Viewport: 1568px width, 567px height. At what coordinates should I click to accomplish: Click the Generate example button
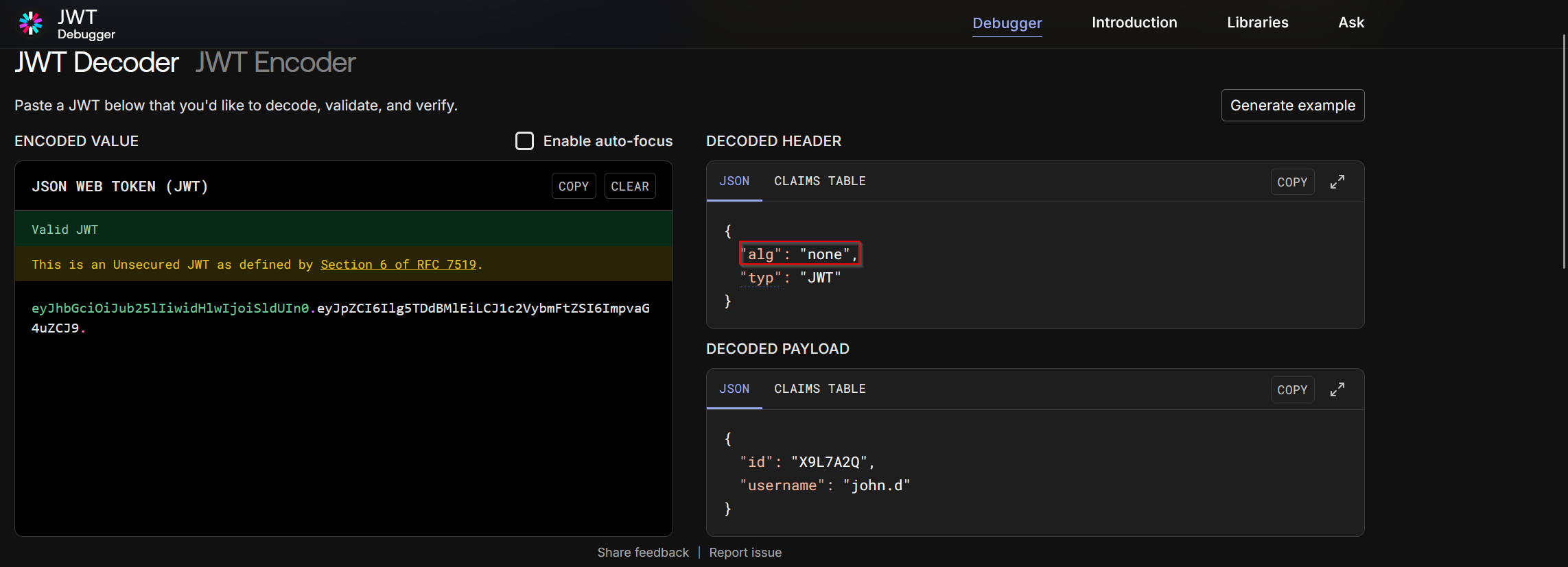coord(1292,106)
